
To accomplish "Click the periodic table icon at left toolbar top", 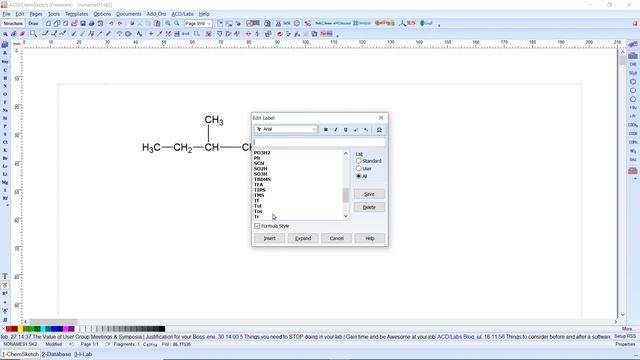I will tap(5, 44).
